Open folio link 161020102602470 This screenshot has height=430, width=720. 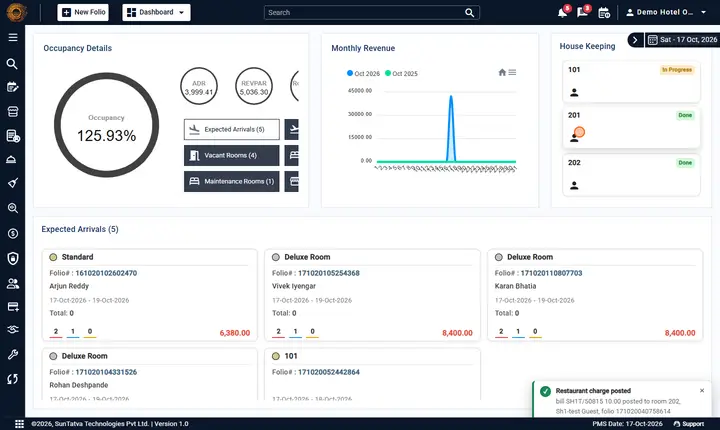[x=106, y=273]
